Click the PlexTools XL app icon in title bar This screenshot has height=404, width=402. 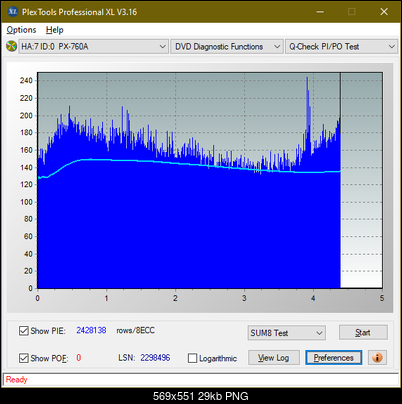(12, 12)
